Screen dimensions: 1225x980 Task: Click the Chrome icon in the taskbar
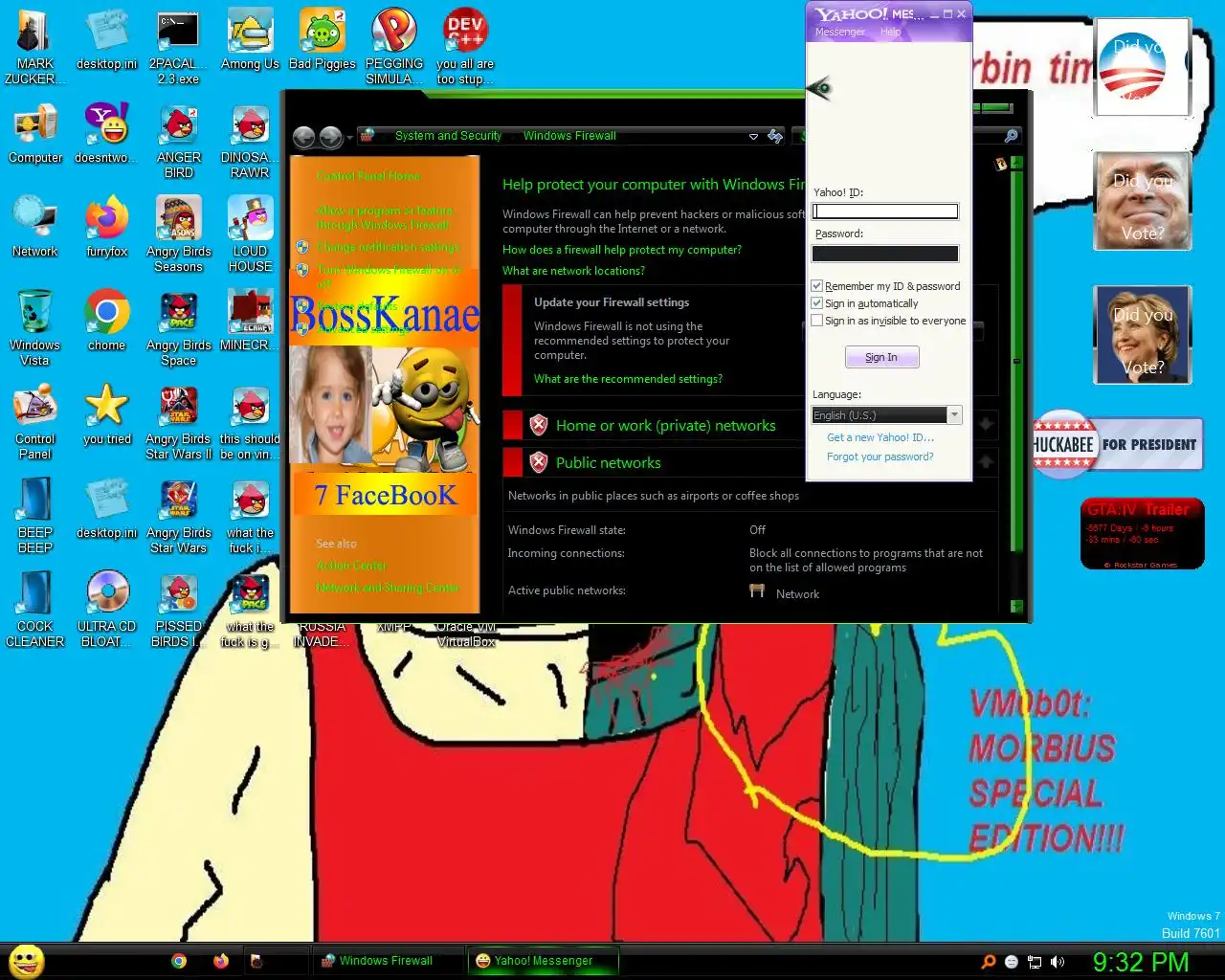[x=179, y=961]
